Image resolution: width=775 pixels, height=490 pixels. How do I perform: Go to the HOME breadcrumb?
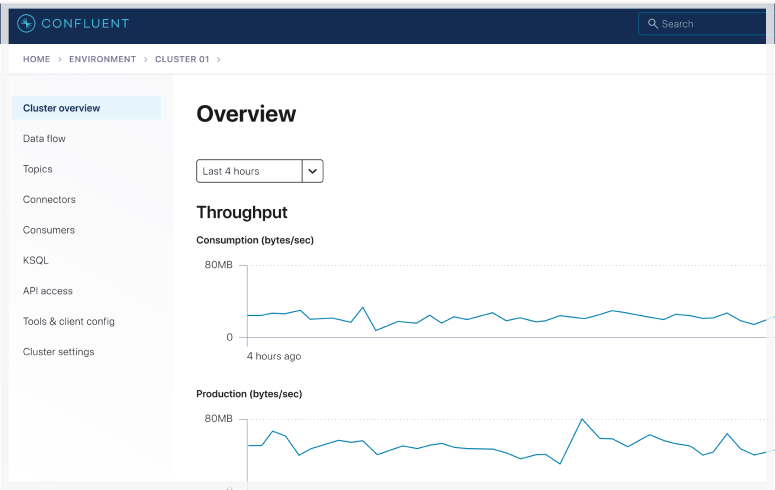(x=36, y=59)
